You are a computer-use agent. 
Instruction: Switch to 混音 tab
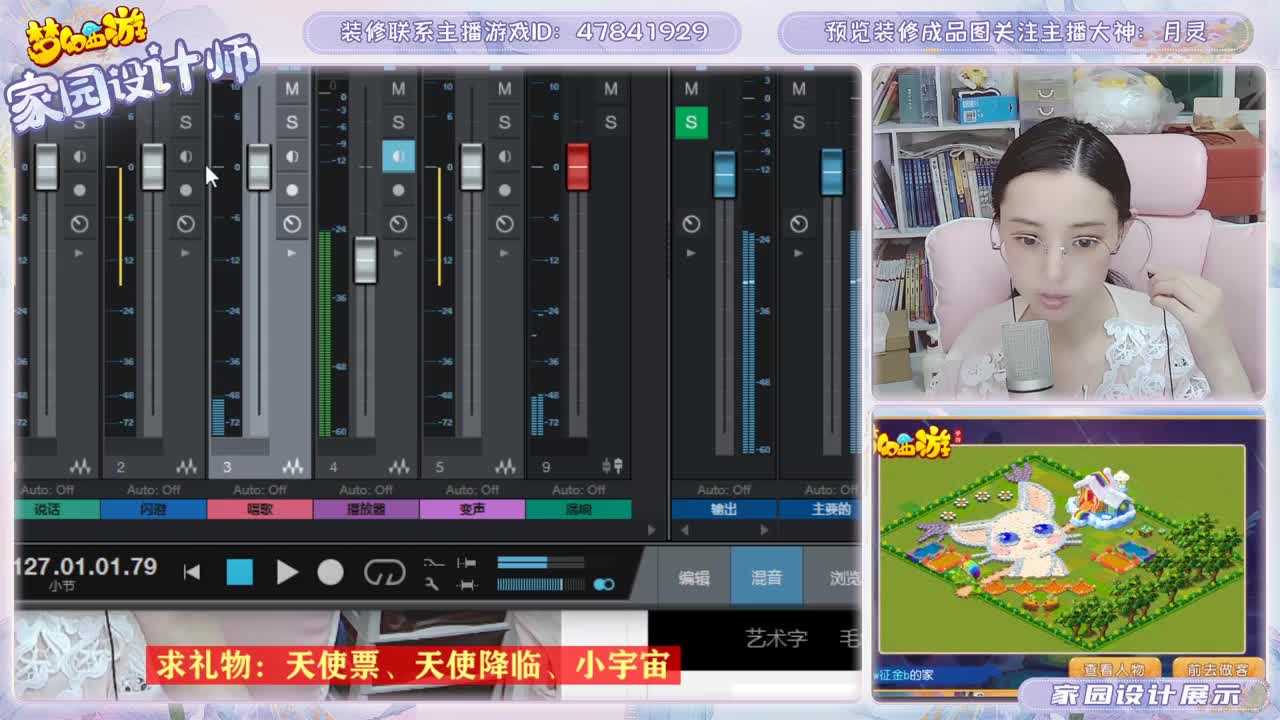(766, 577)
